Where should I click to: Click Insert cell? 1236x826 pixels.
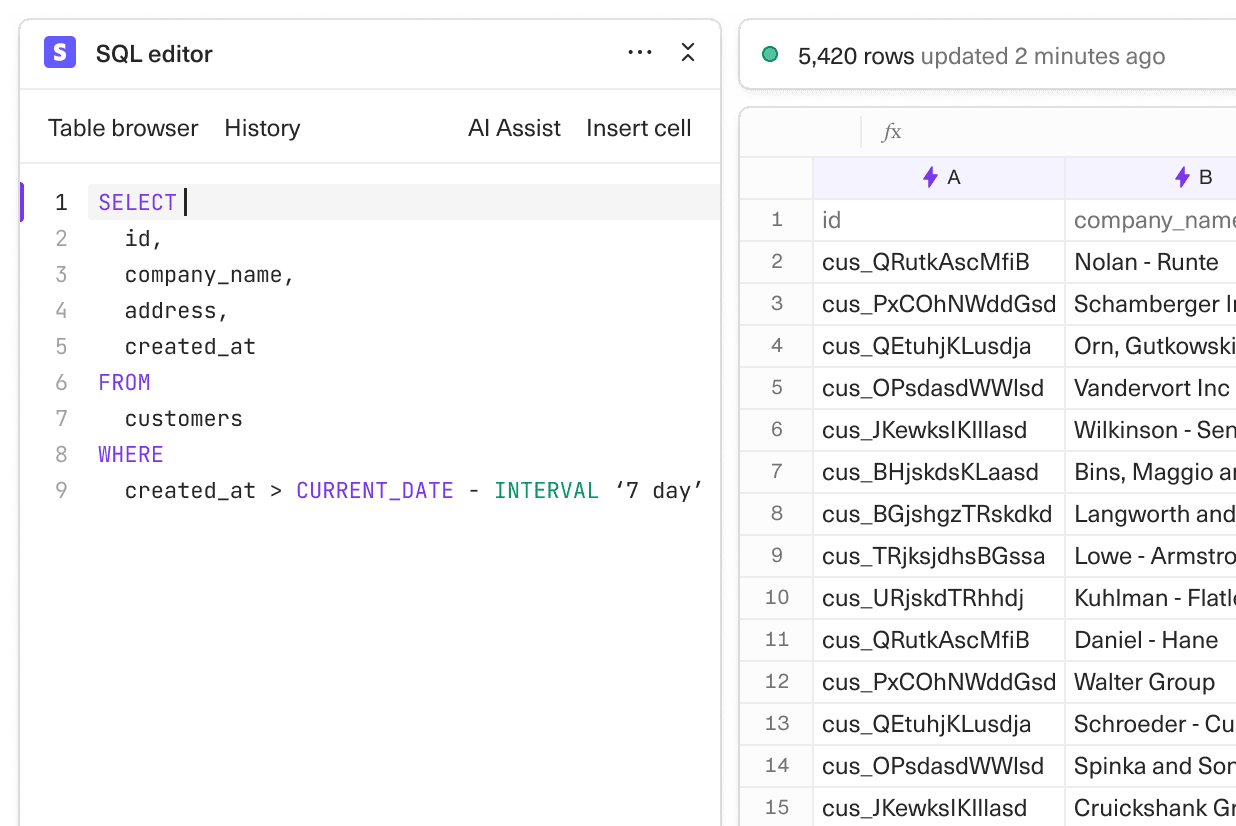pos(639,128)
